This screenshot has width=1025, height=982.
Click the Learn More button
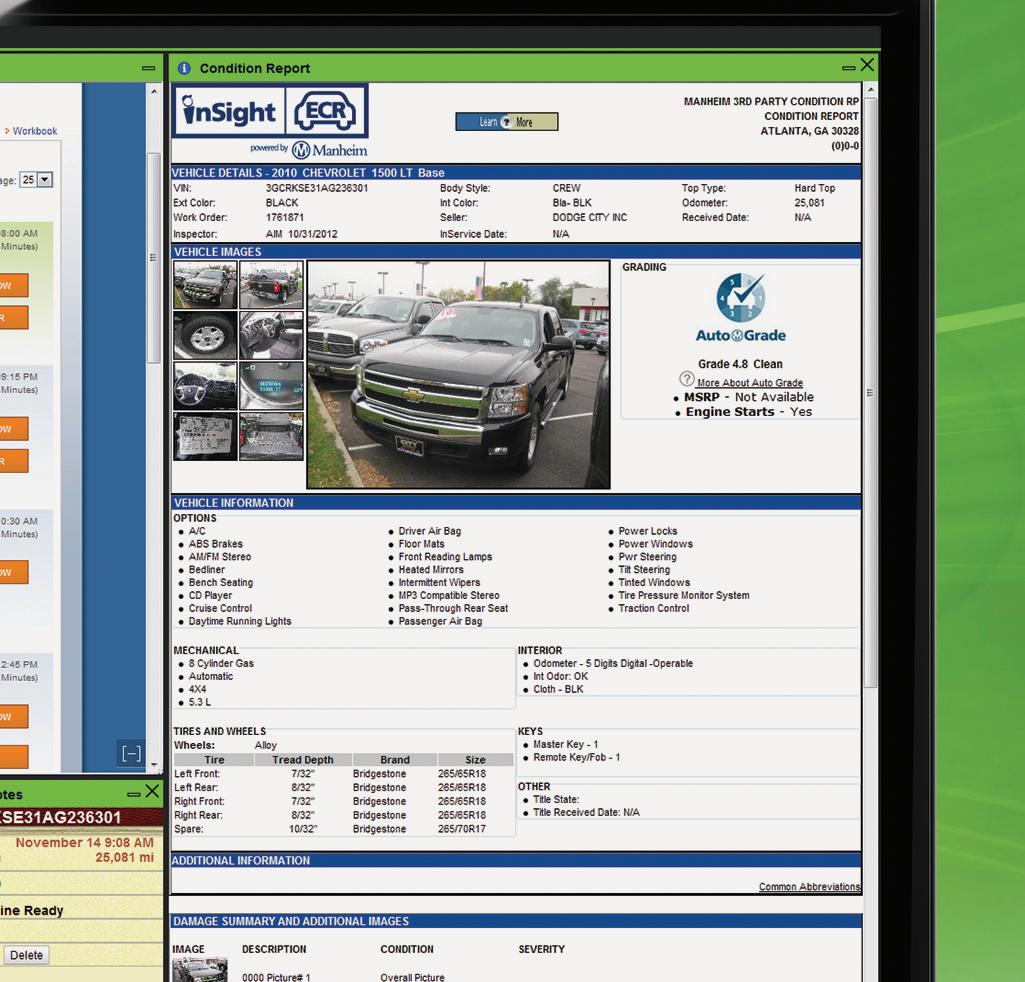(507, 122)
